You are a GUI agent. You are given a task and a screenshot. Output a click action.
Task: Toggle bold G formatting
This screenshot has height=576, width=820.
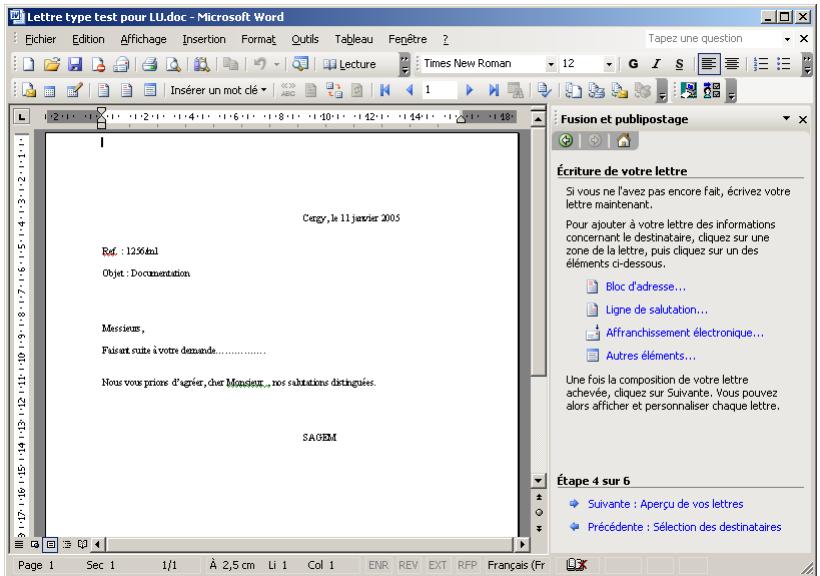(x=633, y=64)
